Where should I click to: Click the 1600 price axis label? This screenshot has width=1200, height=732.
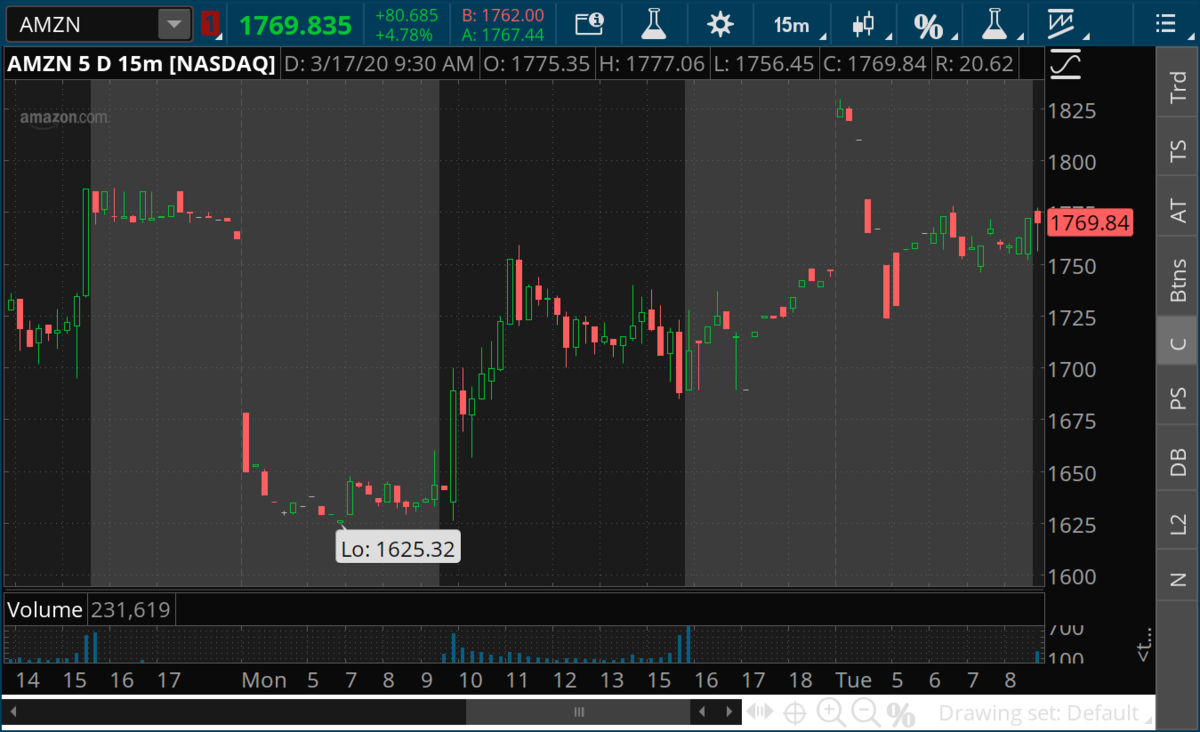[x=1071, y=576]
